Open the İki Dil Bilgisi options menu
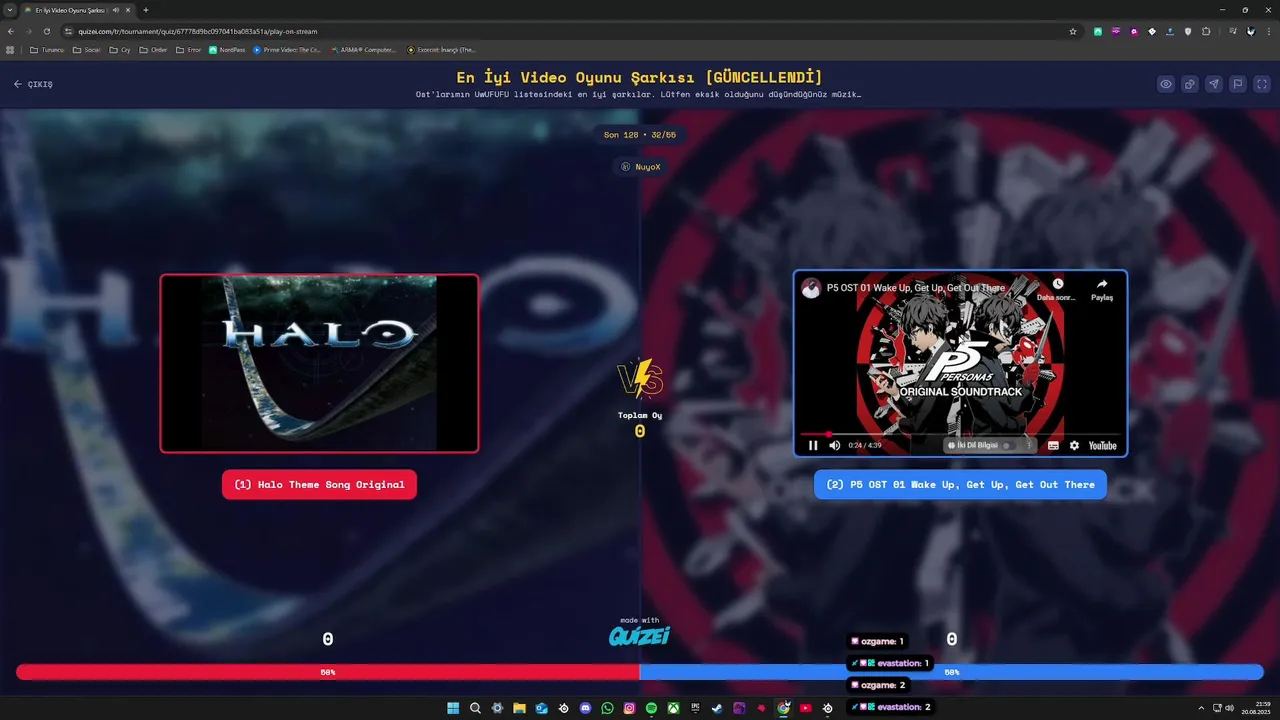This screenshot has width=1280, height=720. coord(1029,446)
